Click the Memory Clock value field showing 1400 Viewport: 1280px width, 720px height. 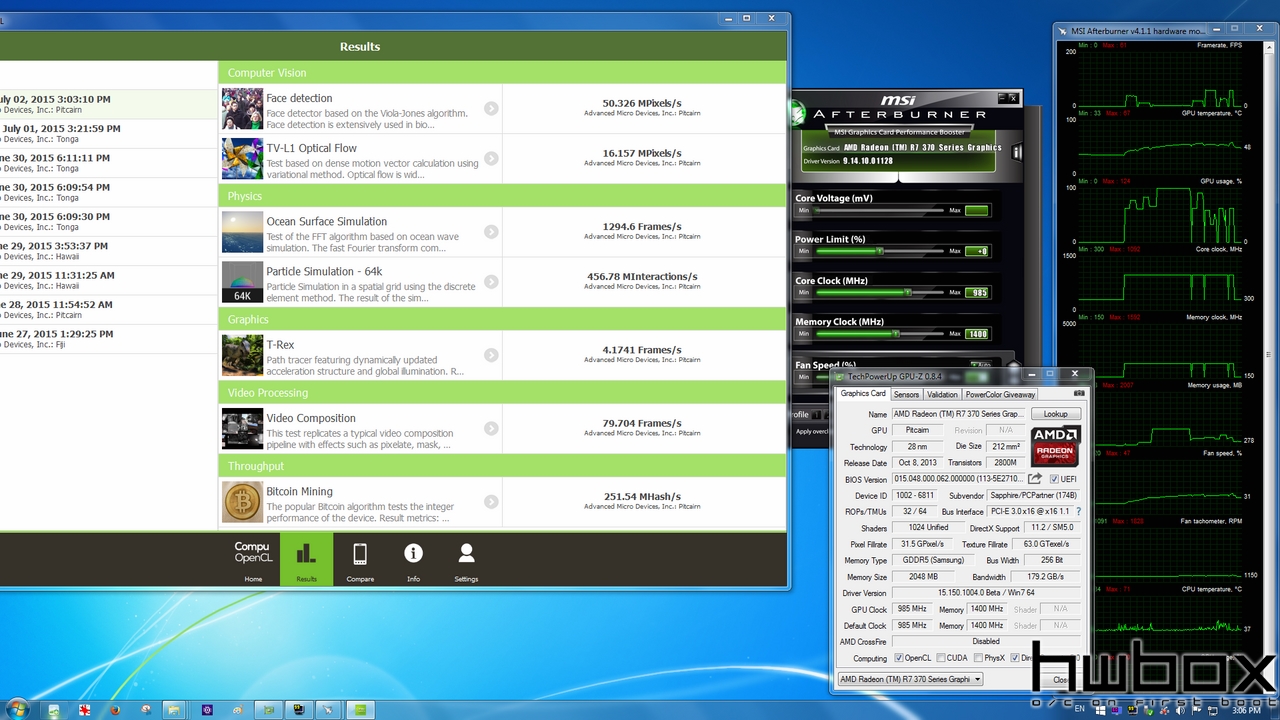point(977,334)
